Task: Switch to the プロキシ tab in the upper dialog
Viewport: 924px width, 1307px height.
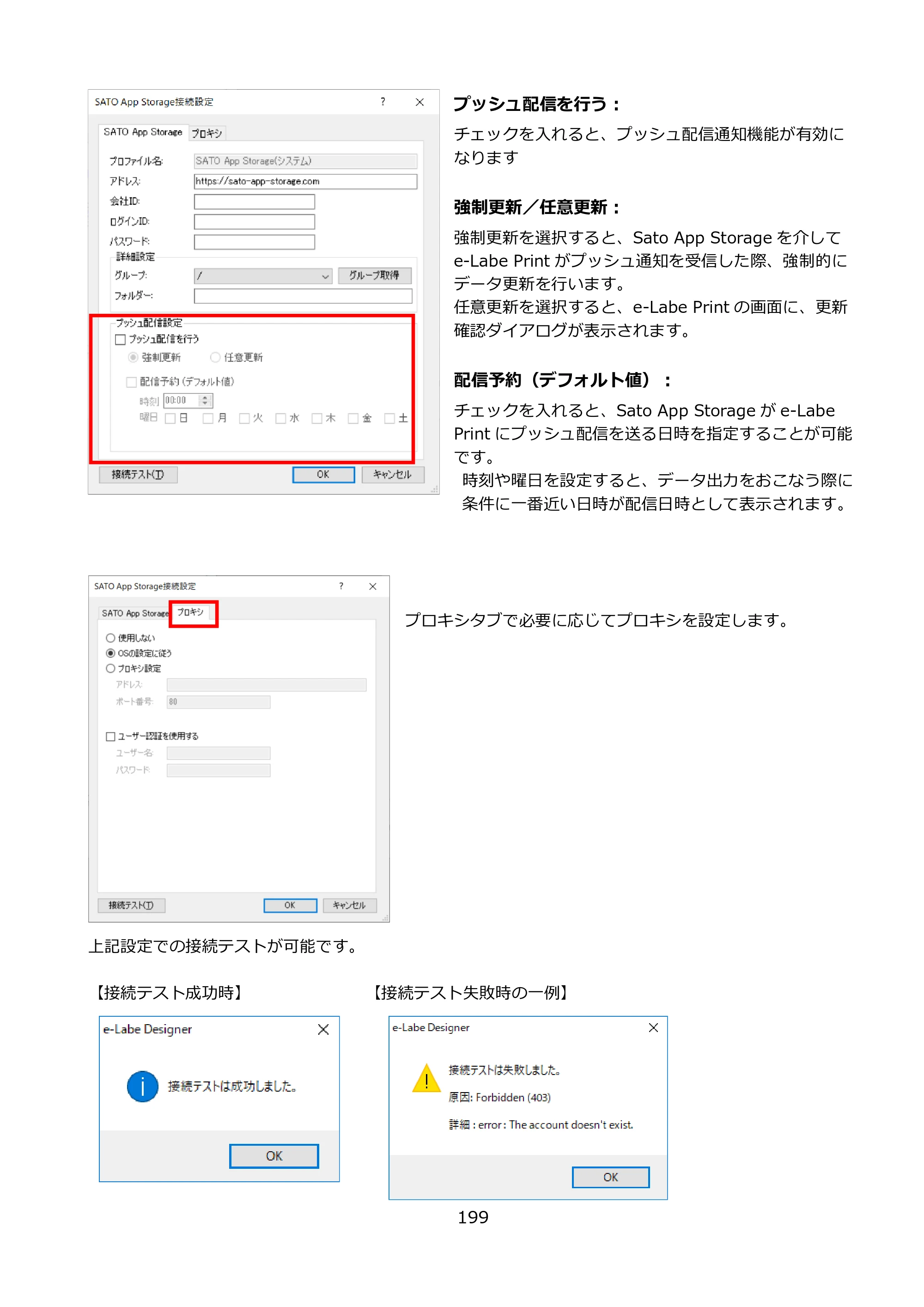Action: click(x=207, y=133)
